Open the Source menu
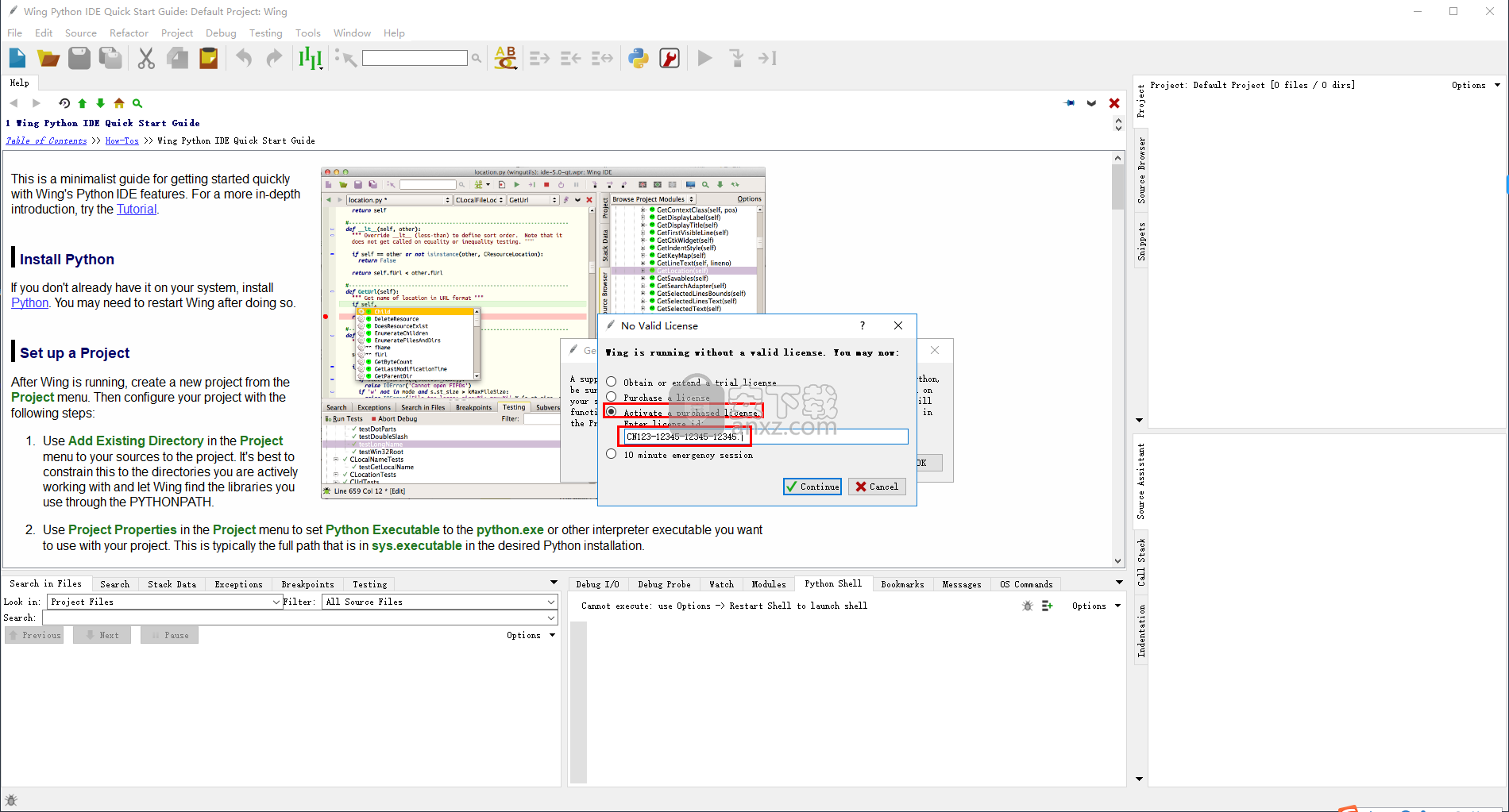1509x812 pixels. 81,33
